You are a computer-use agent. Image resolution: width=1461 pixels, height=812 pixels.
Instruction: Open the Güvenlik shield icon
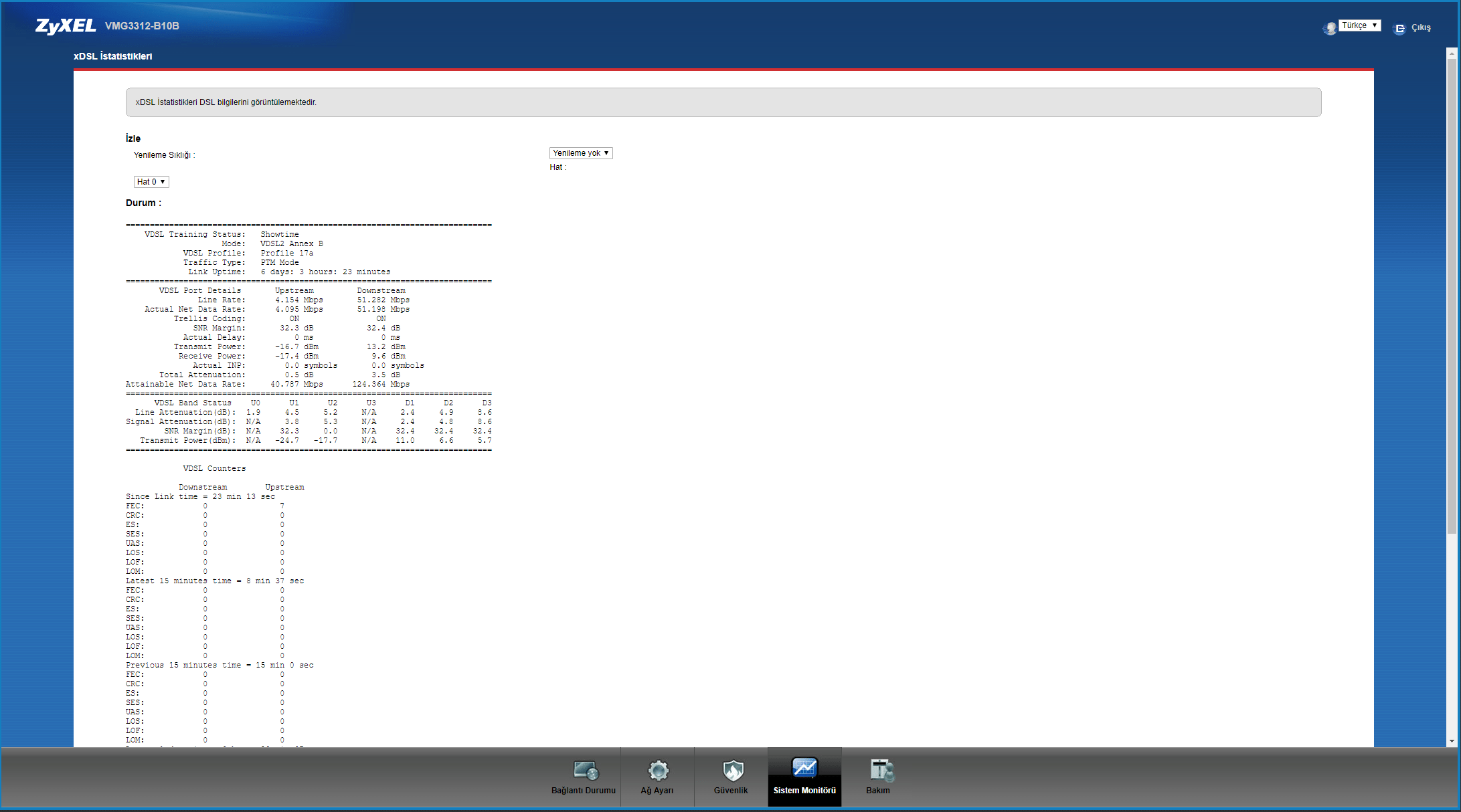(x=733, y=771)
